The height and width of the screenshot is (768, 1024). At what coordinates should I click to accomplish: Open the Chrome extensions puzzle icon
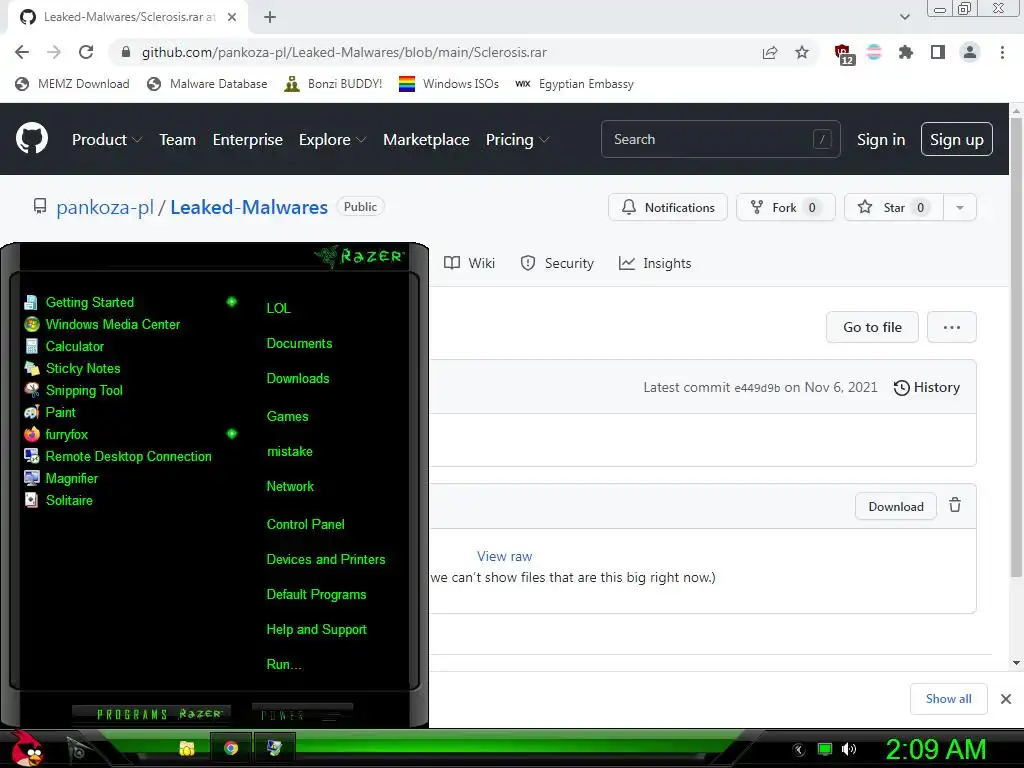906,52
